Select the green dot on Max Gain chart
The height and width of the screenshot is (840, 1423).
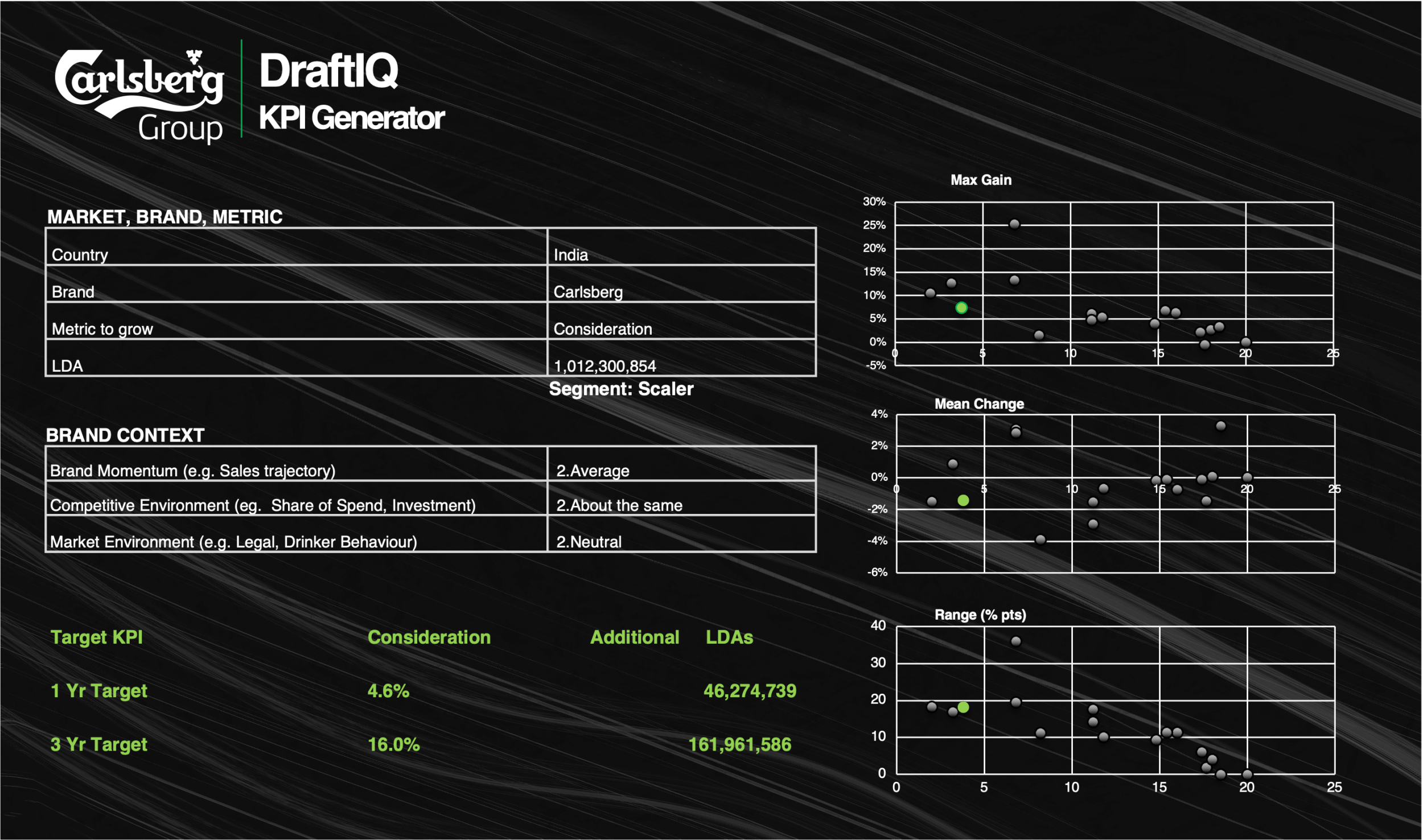pyautogui.click(x=961, y=308)
